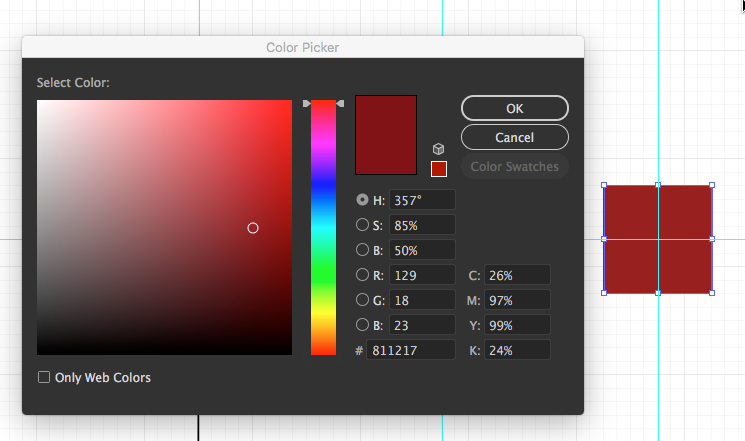Click the hue spectrum slider bar
The width and height of the screenshot is (745, 441).
[x=323, y=230]
